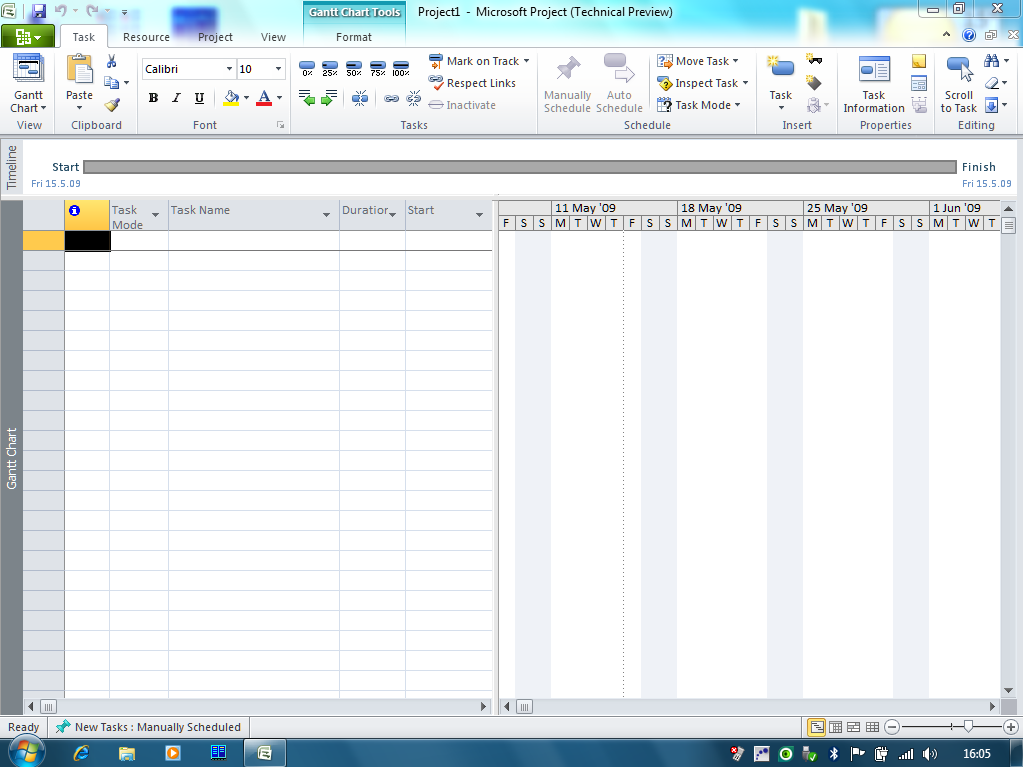Viewport: 1023px width, 767px height.
Task: Select the Task ribbon tab
Action: point(84,37)
